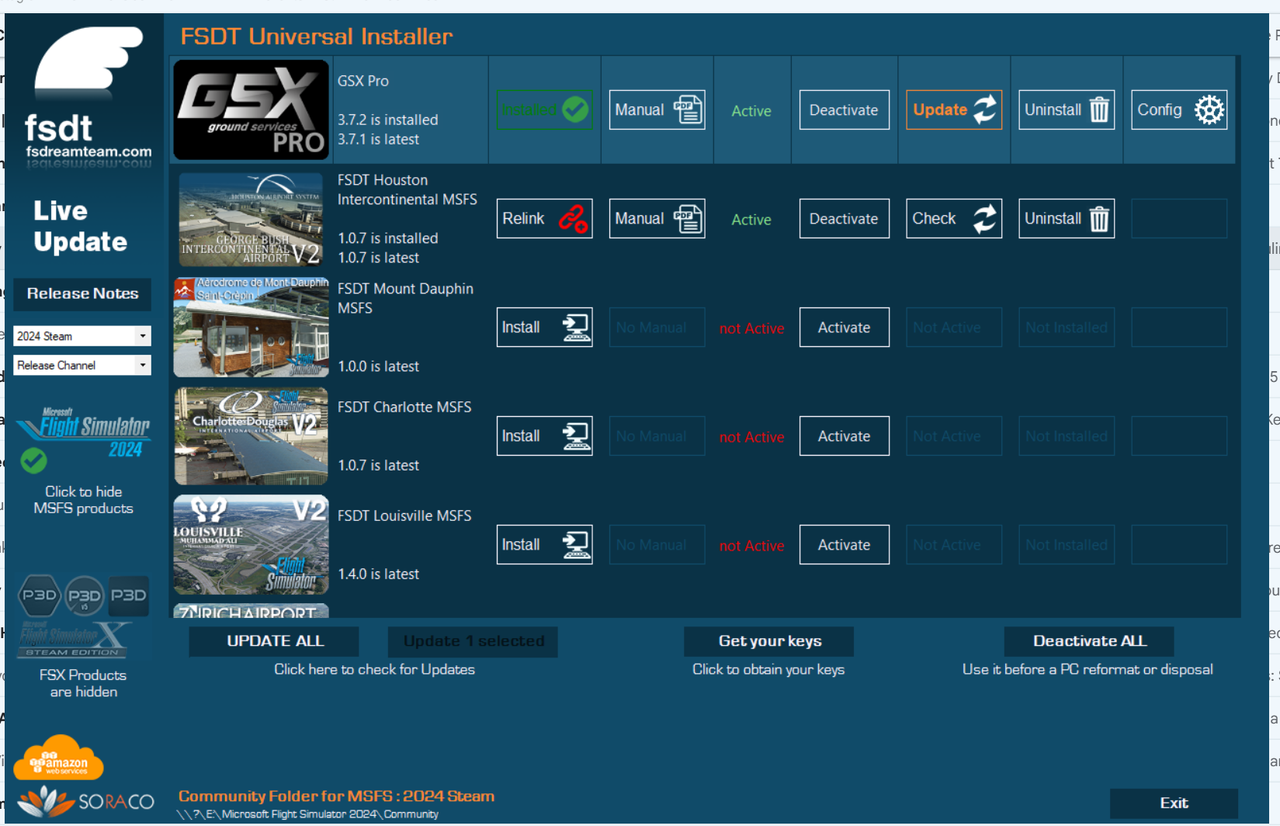Click "not Active" status for Louisville

coord(752,546)
